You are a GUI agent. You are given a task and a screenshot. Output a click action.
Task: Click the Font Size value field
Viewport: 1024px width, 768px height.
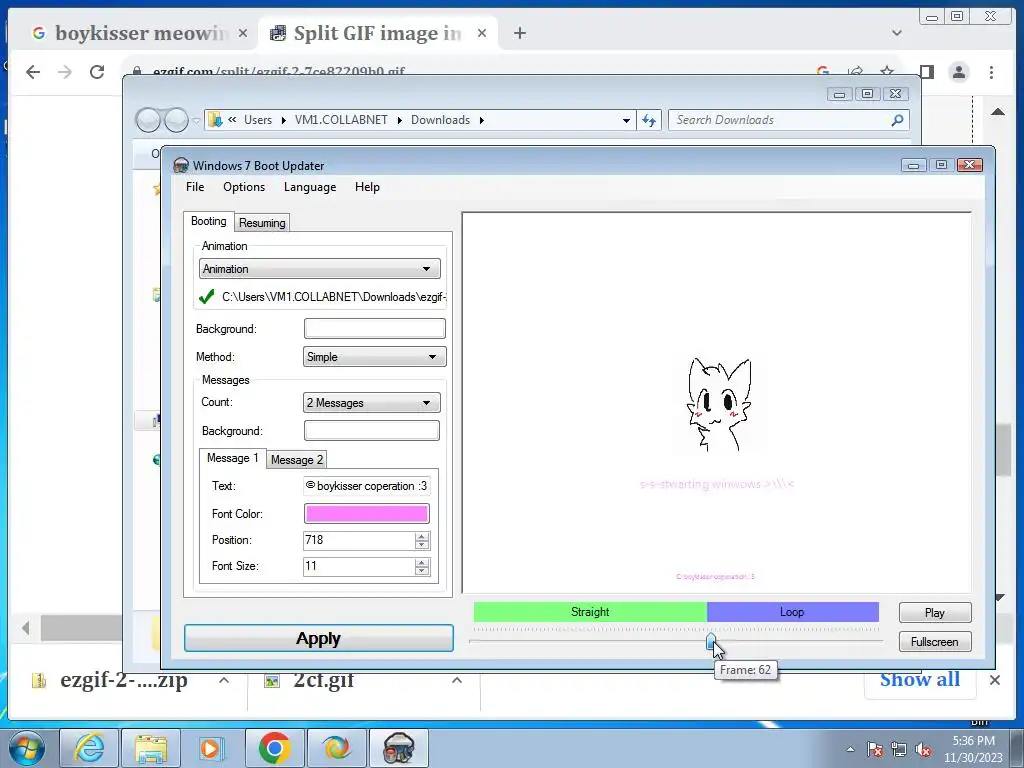point(359,566)
